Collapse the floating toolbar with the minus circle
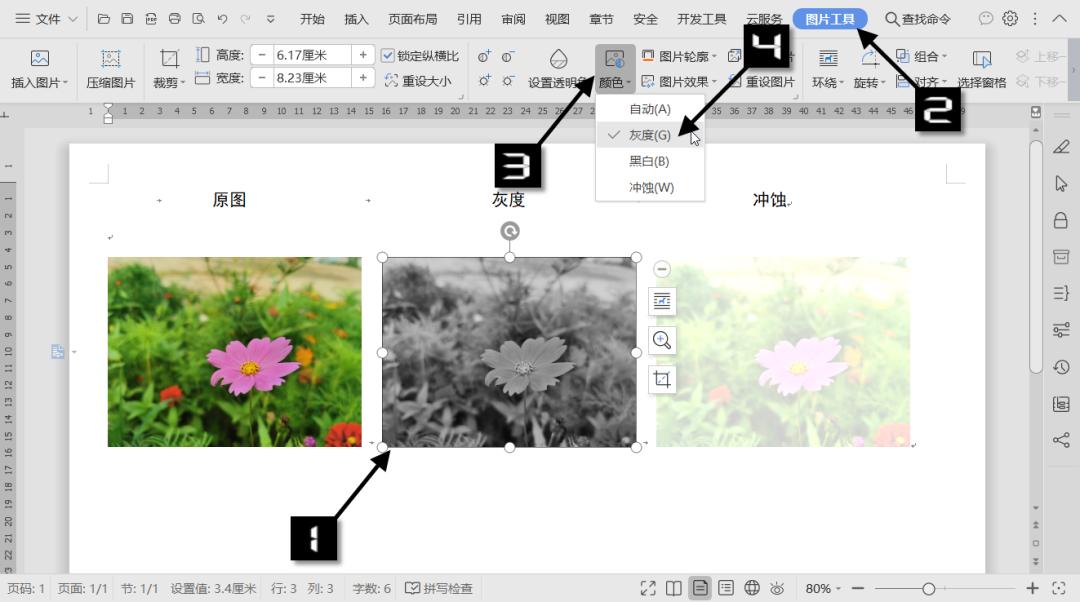 pyautogui.click(x=661, y=268)
